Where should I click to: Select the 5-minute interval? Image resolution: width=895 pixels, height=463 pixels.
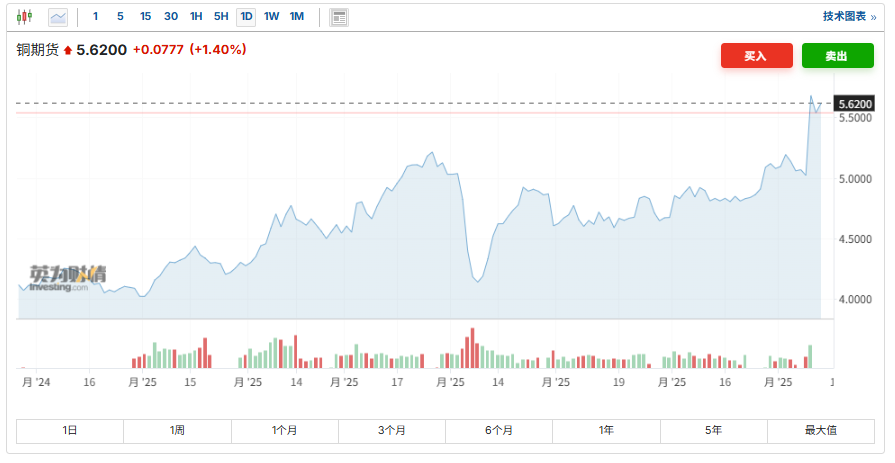tap(120, 17)
